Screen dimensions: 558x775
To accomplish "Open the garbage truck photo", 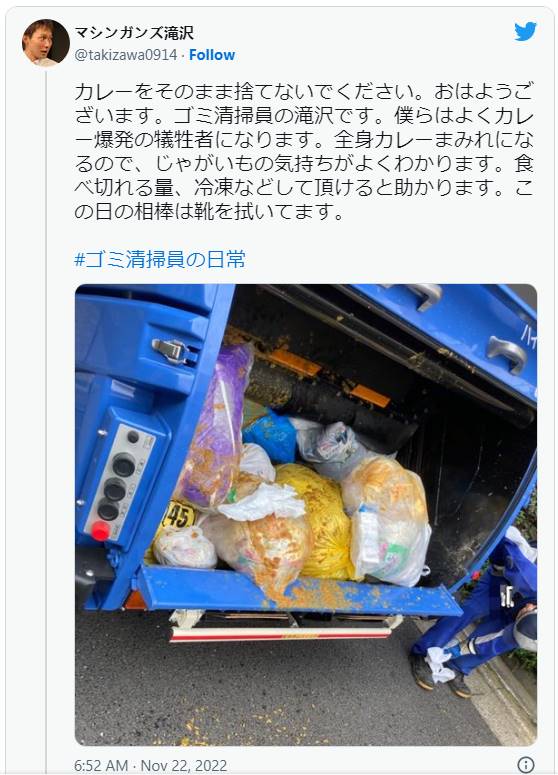I will tap(306, 515).
